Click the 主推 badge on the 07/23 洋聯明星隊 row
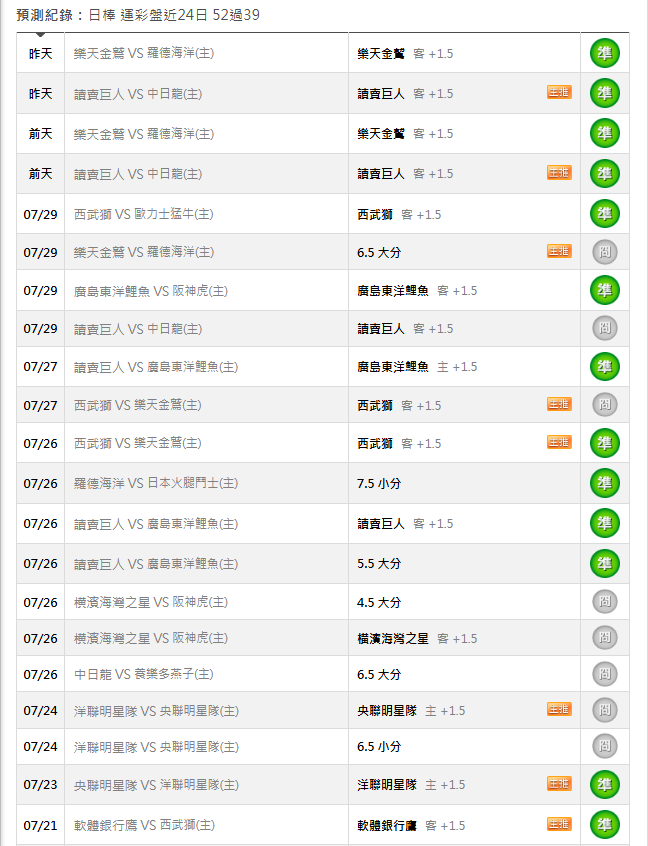The height and width of the screenshot is (846, 648). pyautogui.click(x=559, y=783)
